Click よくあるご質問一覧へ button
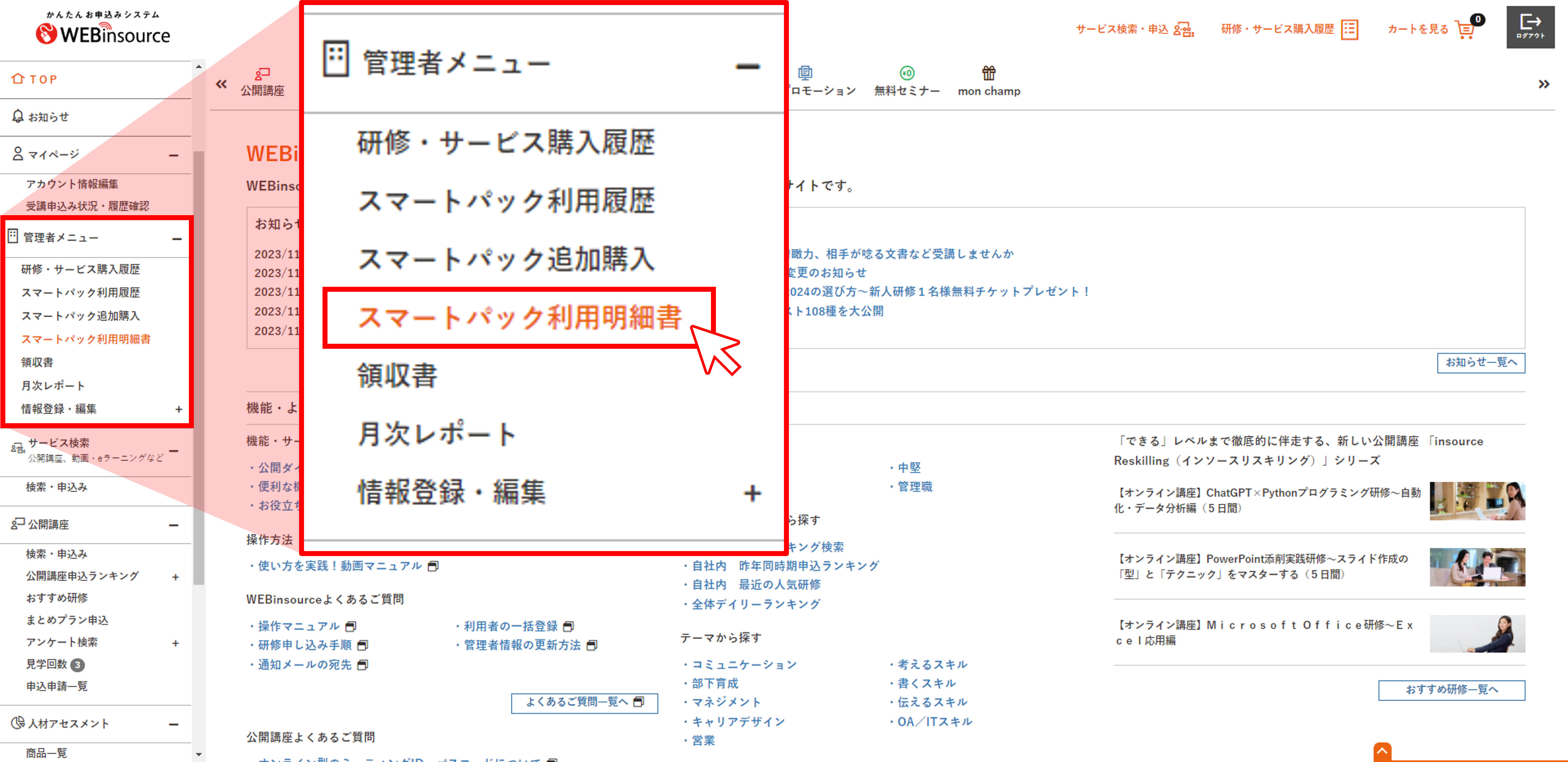 point(584,703)
